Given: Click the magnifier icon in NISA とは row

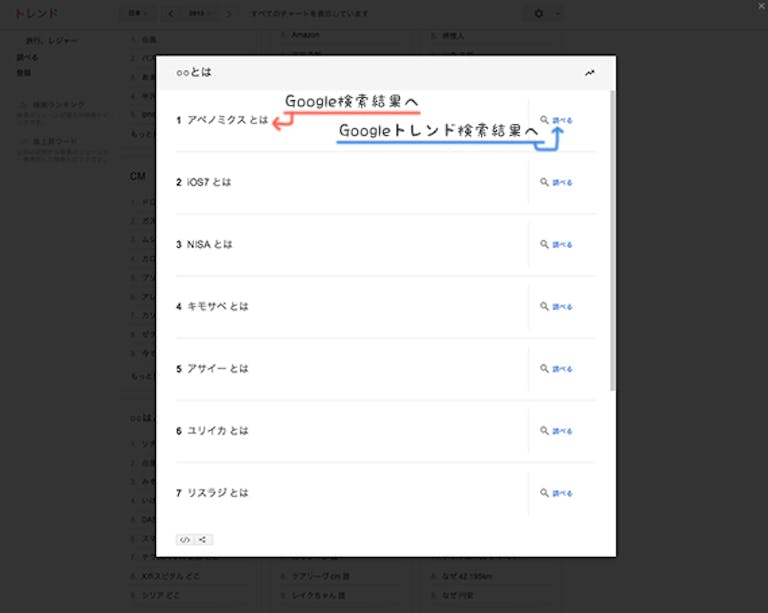Looking at the screenshot, I should (x=544, y=244).
